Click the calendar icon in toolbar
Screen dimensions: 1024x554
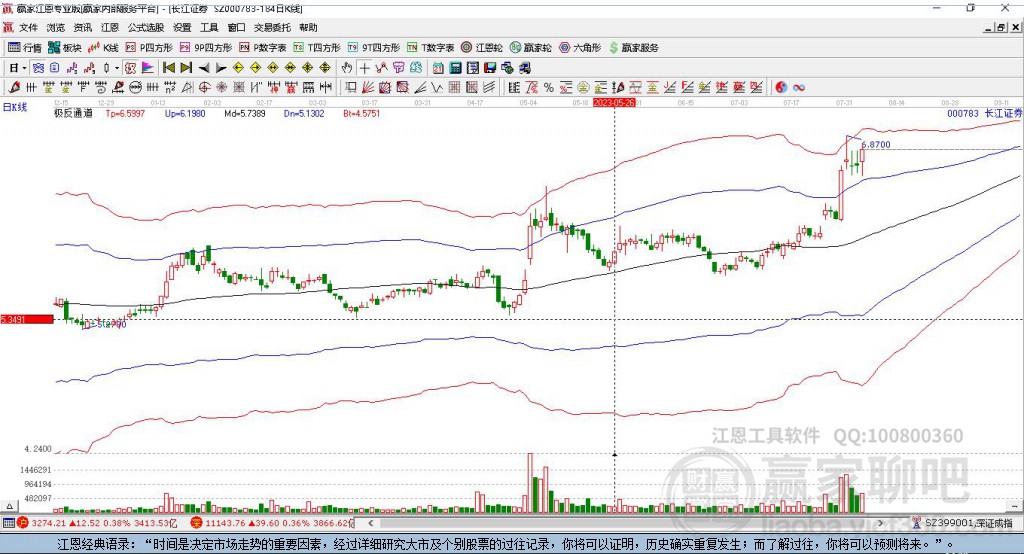click(x=438, y=68)
